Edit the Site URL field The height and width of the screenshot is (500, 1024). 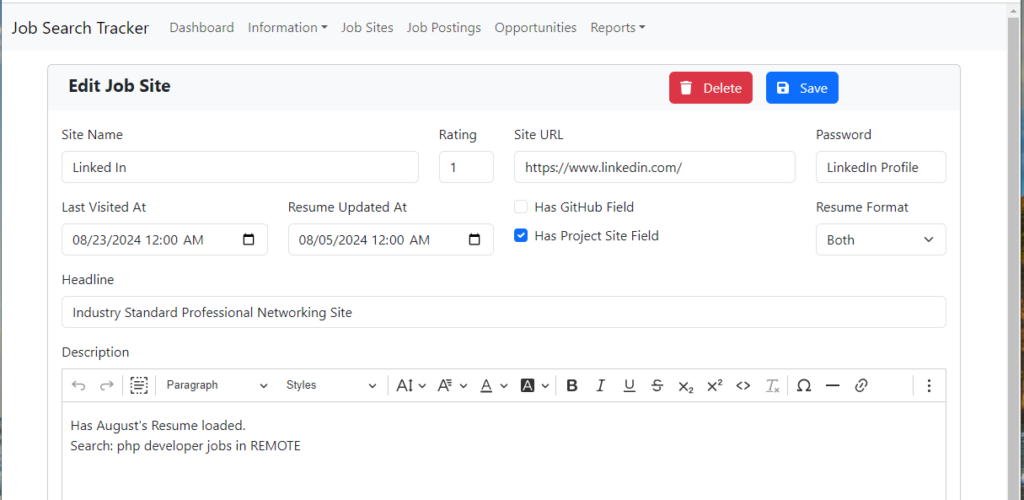(x=655, y=167)
